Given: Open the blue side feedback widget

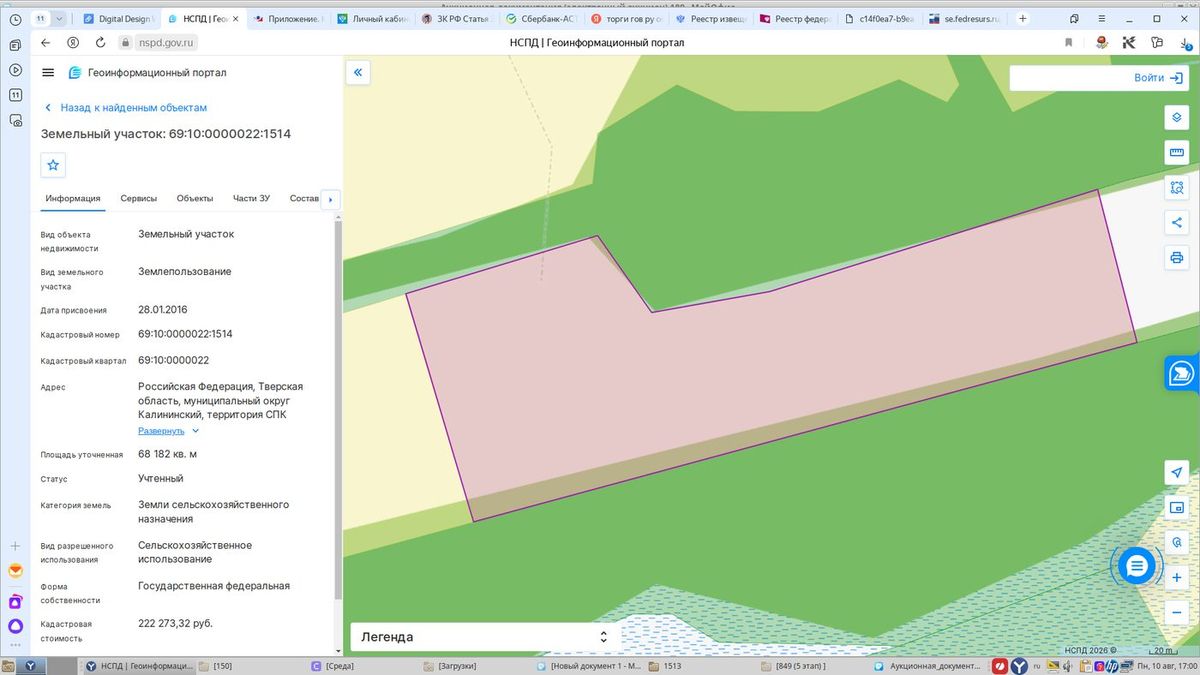Looking at the screenshot, I should pyautogui.click(x=1182, y=373).
